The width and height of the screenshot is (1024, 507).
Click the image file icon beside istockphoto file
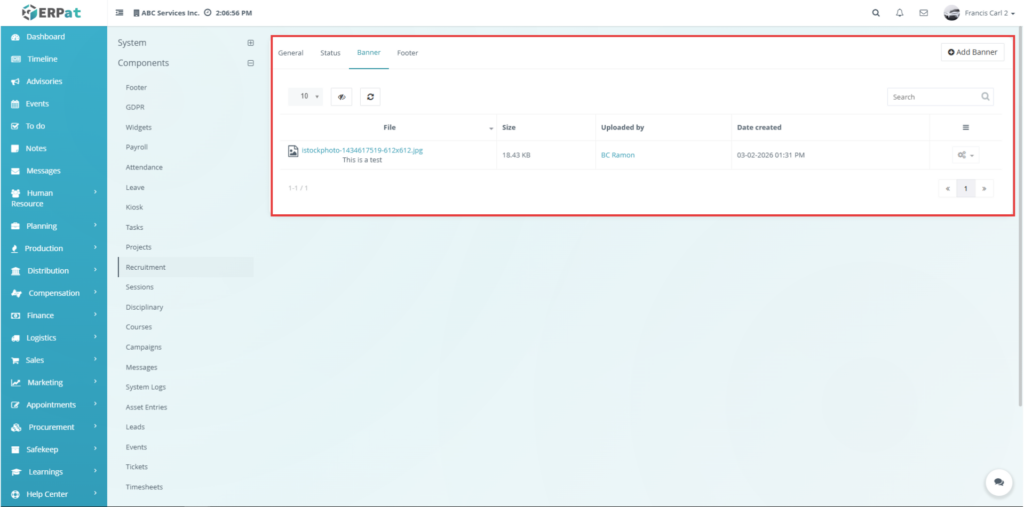293,151
